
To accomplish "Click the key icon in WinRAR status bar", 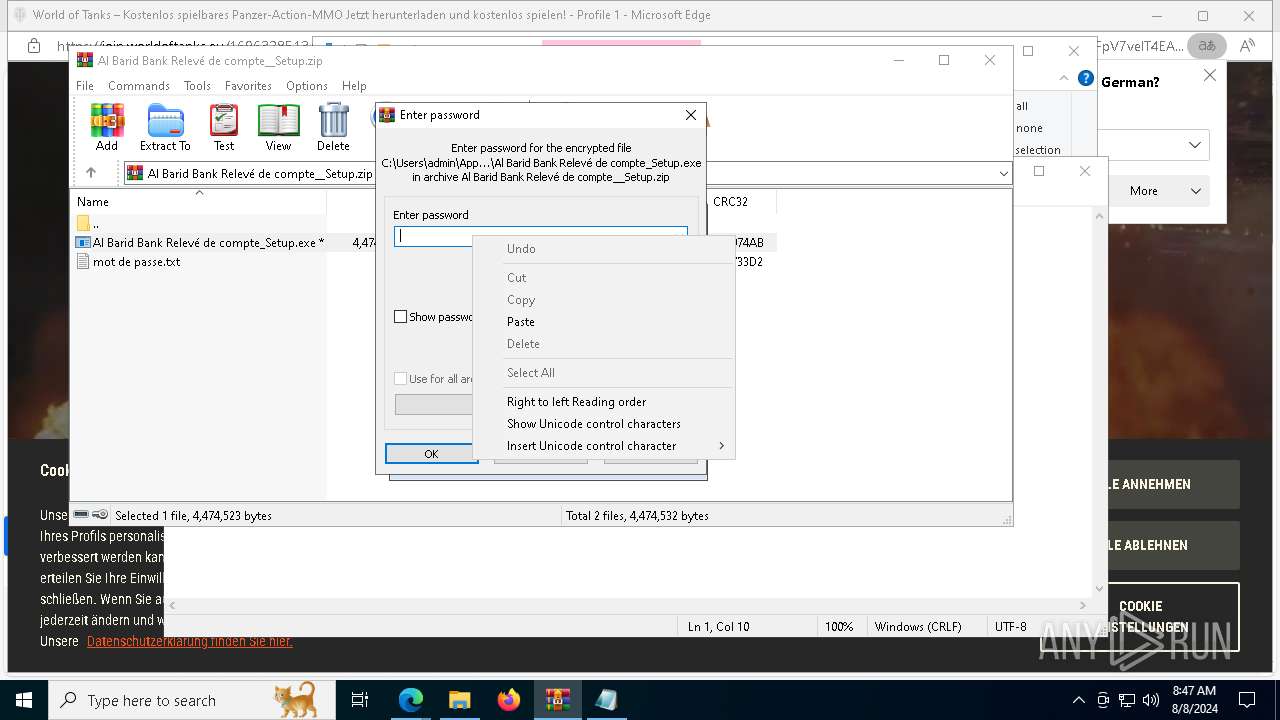I will [100, 515].
